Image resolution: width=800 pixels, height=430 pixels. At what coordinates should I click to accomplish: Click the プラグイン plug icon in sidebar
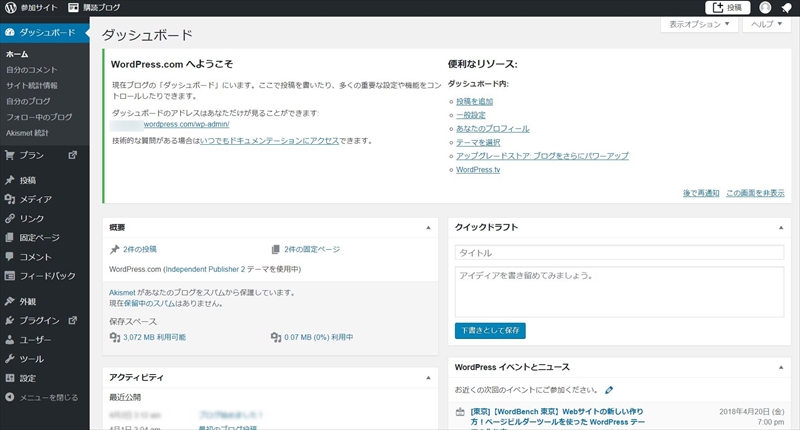[9, 320]
